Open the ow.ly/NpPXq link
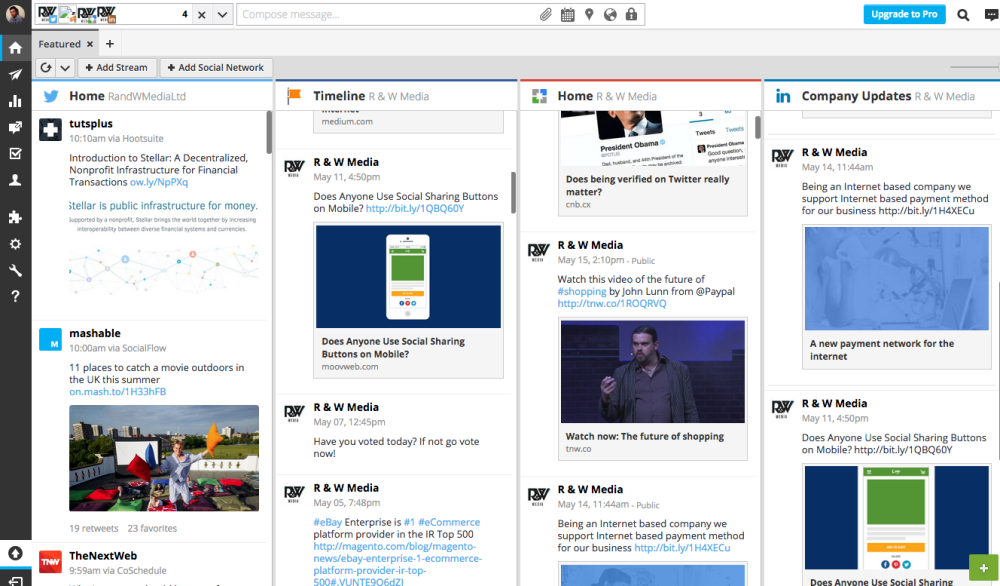The image size is (1000, 586). coord(159,182)
